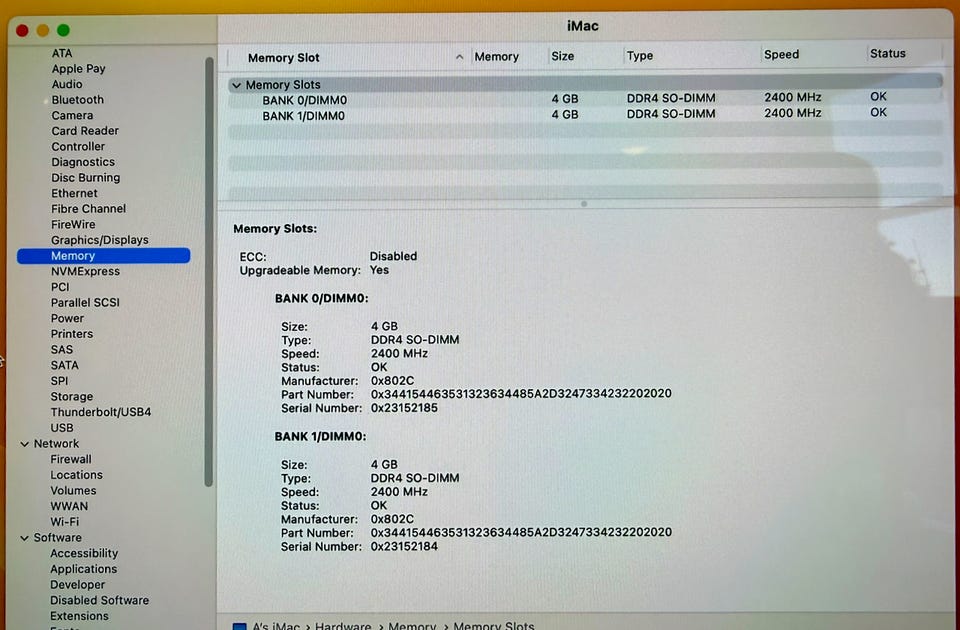
Task: Select Disabled Software item
Action: (99, 600)
